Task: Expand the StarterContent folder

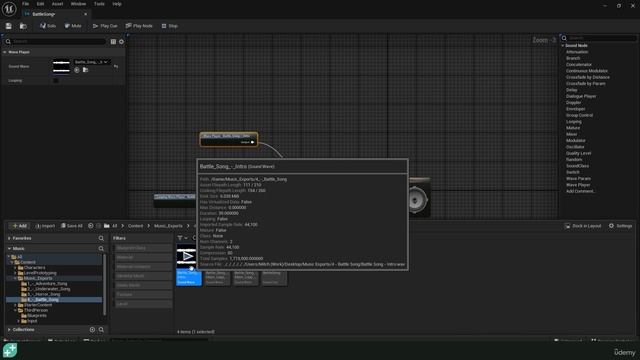Action: point(15,305)
